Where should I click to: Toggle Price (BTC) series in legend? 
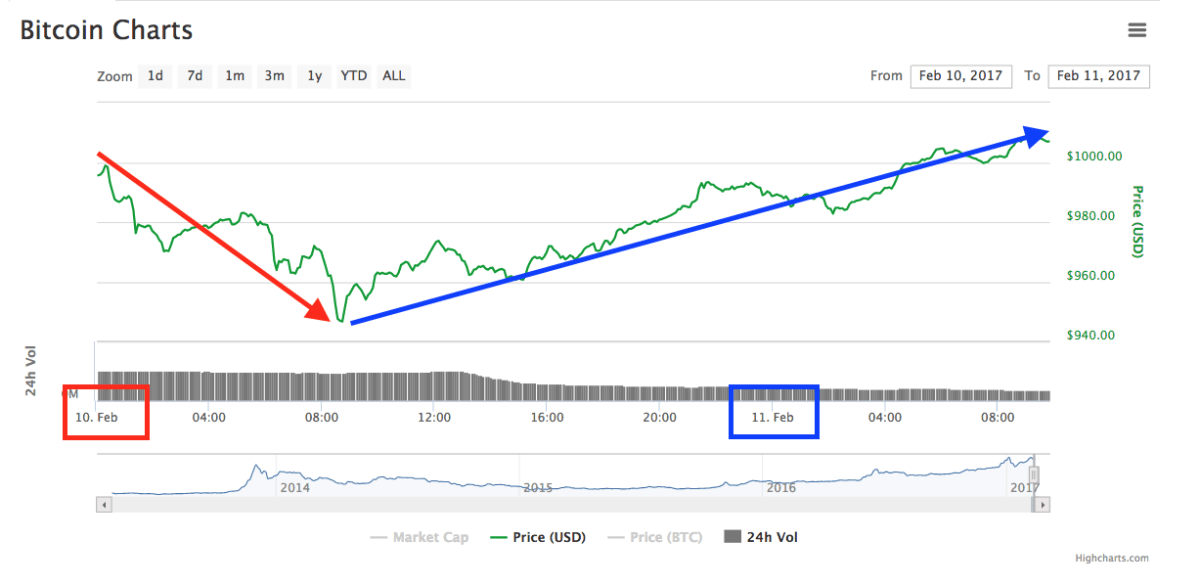[655, 537]
